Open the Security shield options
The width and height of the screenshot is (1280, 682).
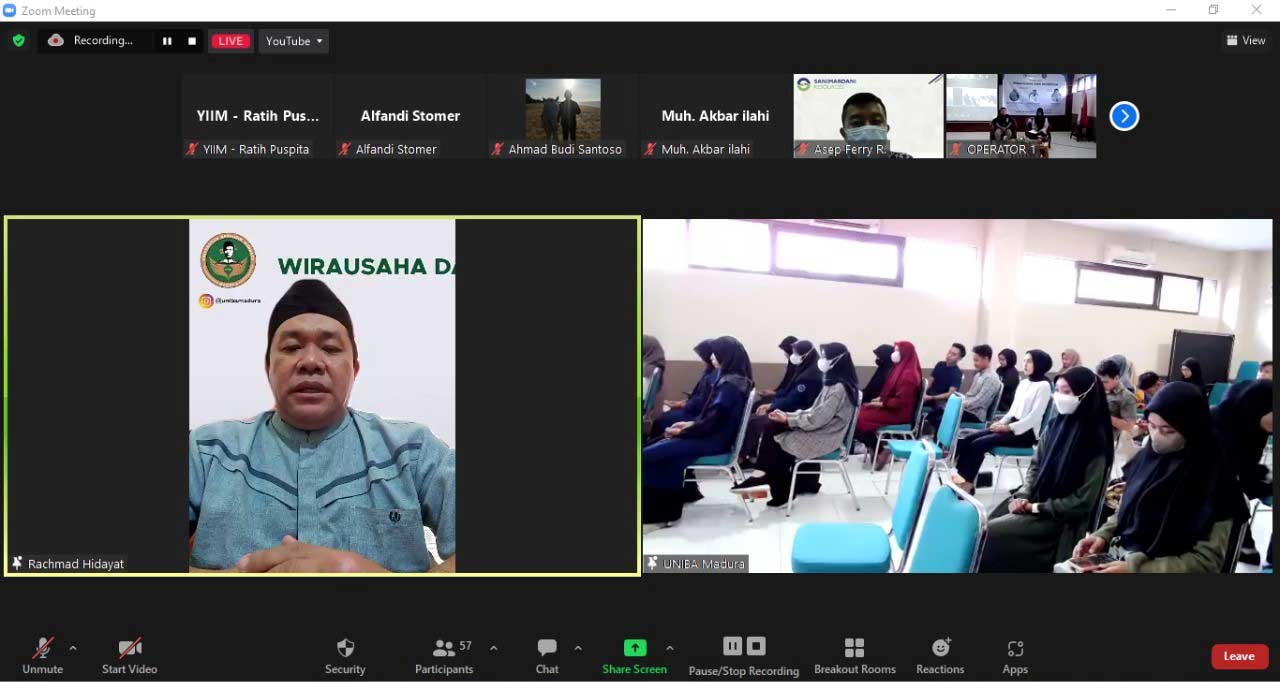click(345, 656)
